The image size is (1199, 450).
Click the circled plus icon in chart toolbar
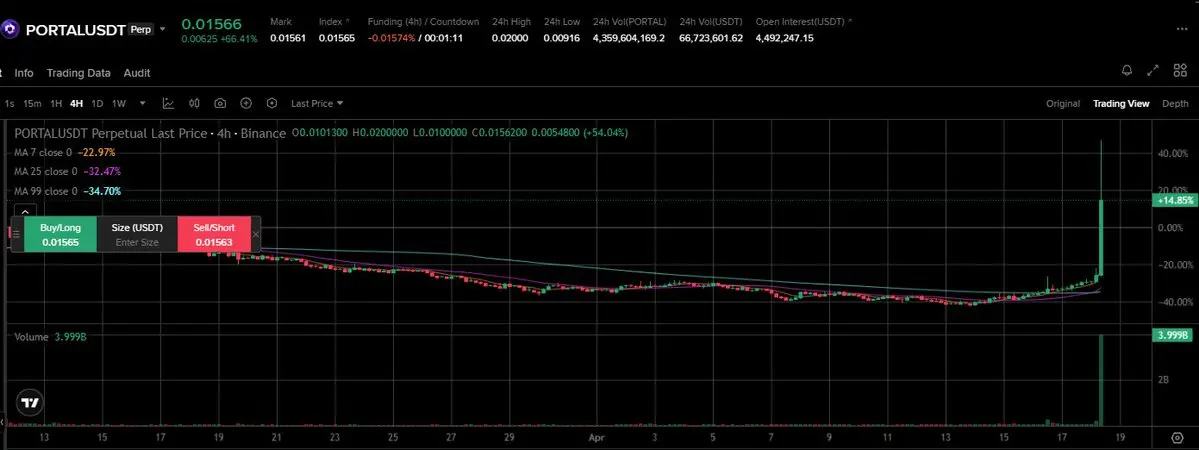pyautogui.click(x=246, y=103)
